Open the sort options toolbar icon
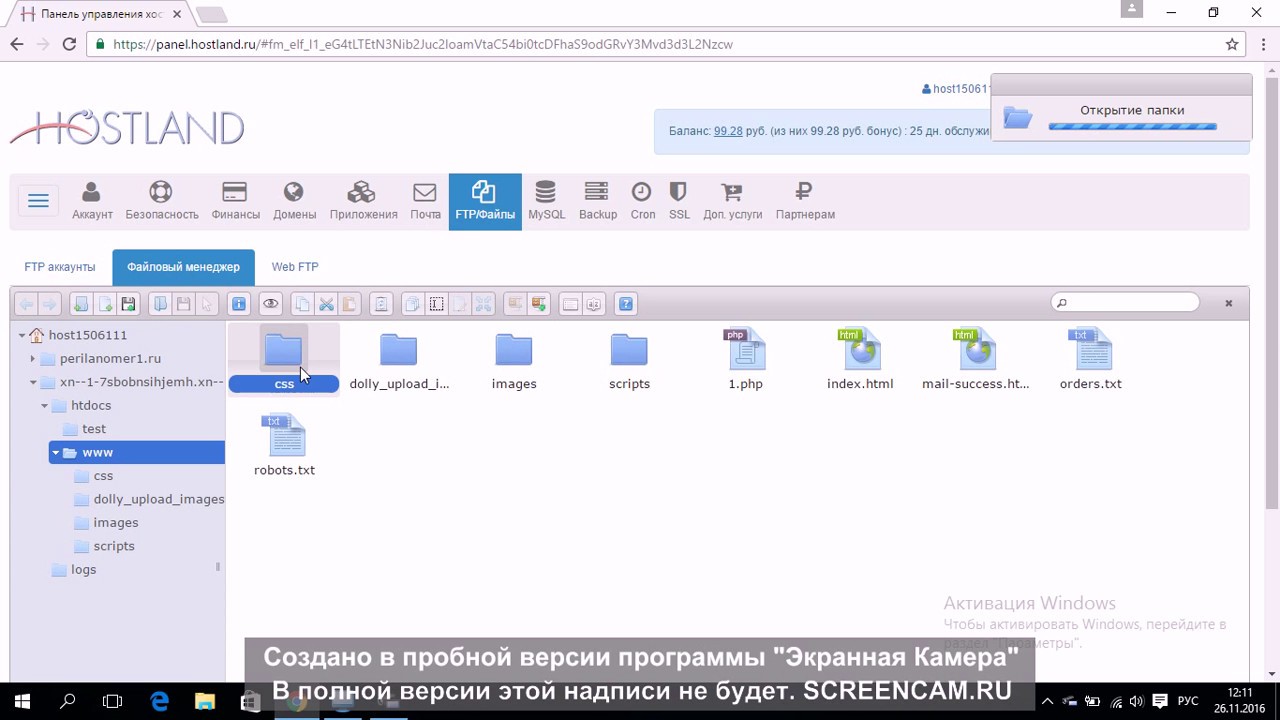The width and height of the screenshot is (1280, 720). (x=594, y=304)
